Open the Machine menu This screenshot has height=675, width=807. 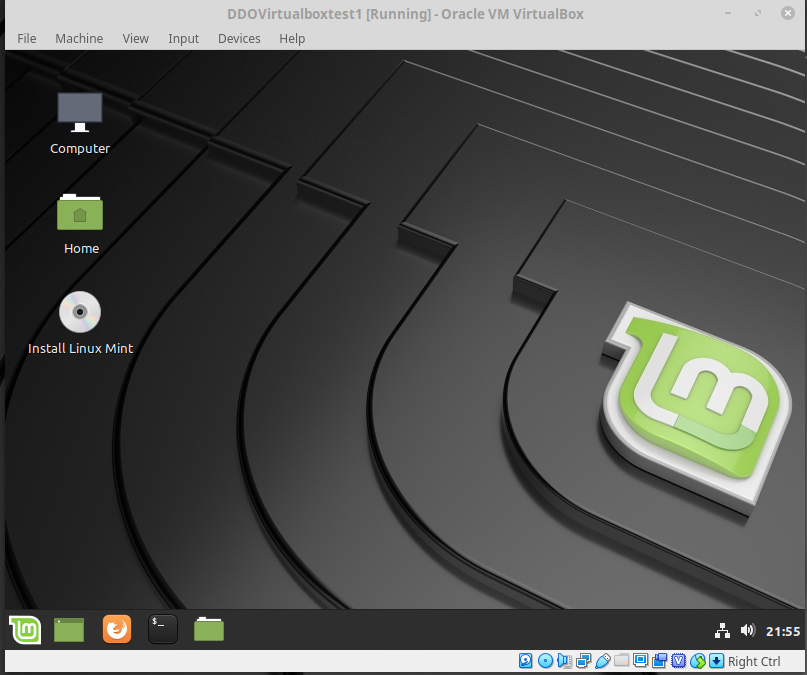coord(79,39)
